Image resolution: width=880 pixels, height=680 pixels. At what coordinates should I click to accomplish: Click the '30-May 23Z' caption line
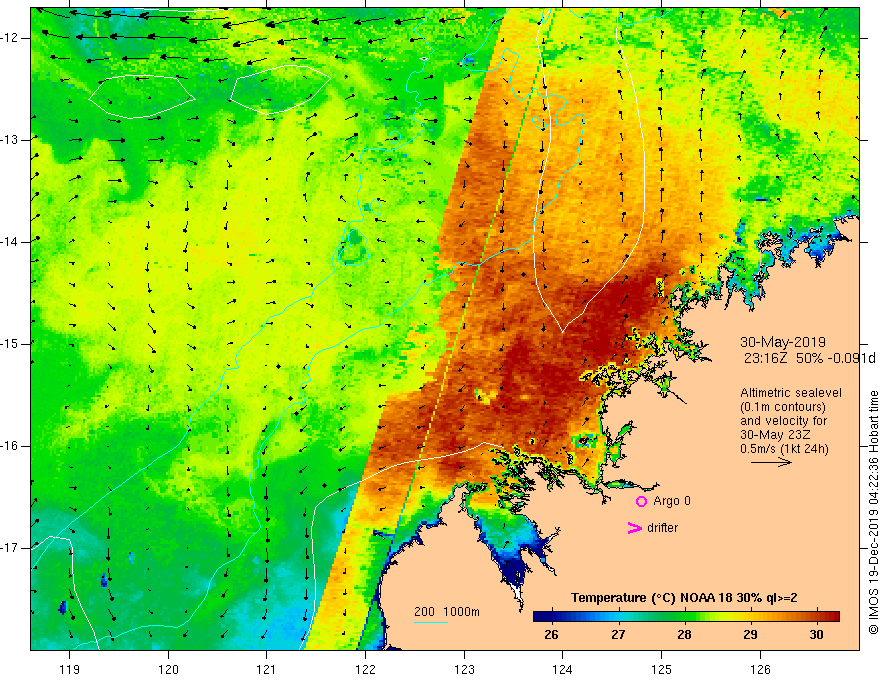pyautogui.click(x=775, y=435)
